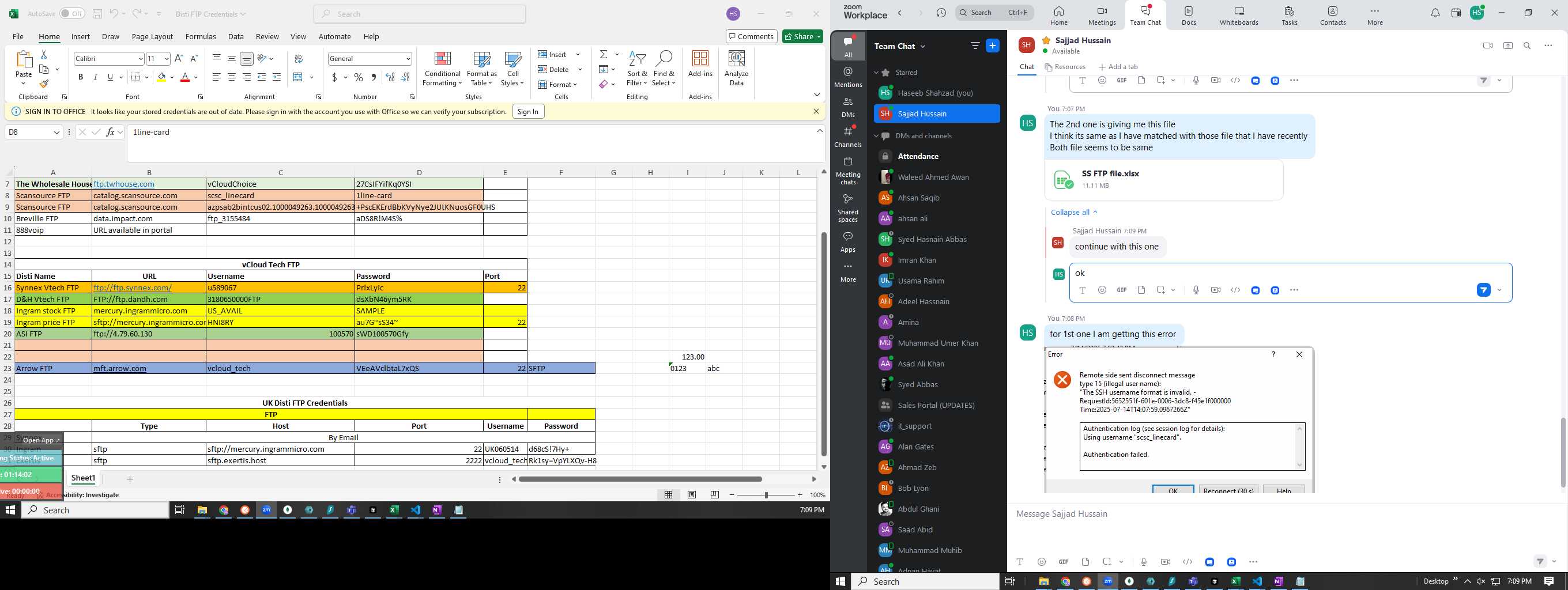Search within the Sajjad Hussain chat
Image resolution: width=1568 pixels, height=590 pixels.
[x=1527, y=46]
